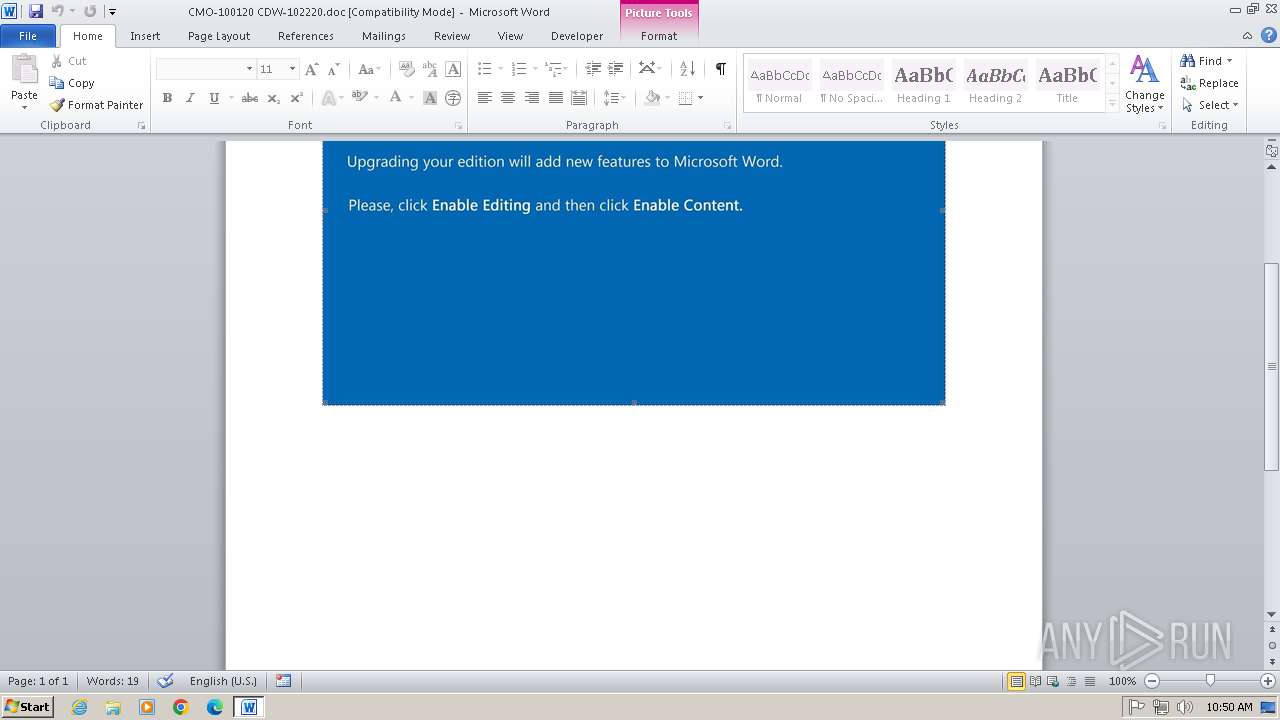
Task: Open the Font Color dropdown arrow
Action: [x=410, y=98]
